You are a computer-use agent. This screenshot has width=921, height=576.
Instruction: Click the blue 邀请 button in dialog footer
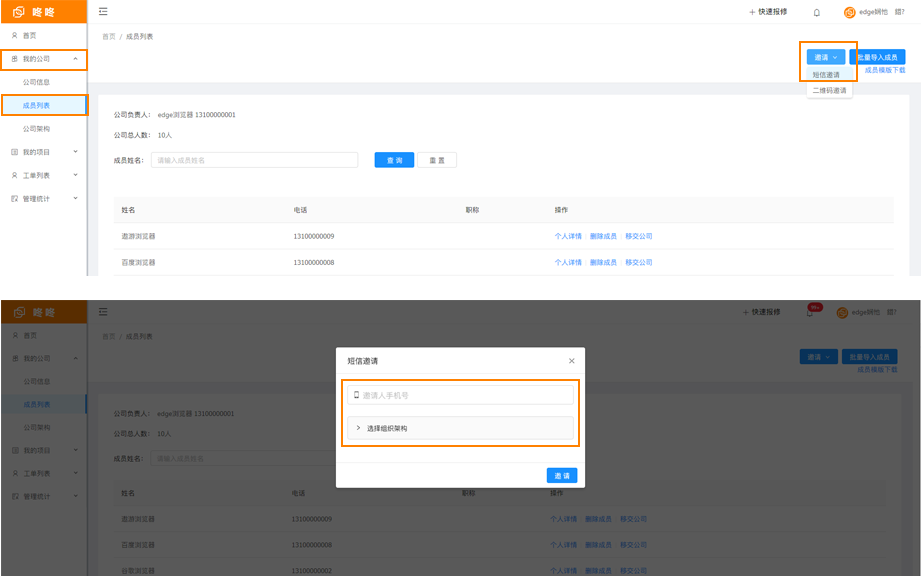coord(561,476)
